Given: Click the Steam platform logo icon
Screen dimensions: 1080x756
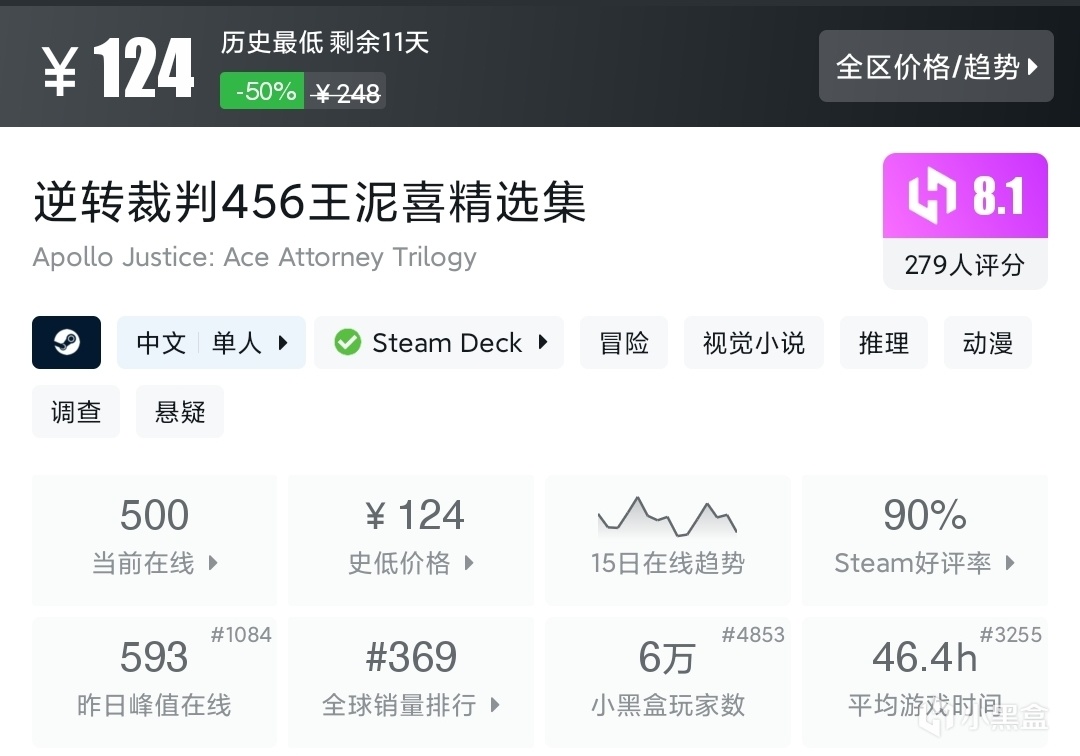Looking at the screenshot, I should (x=66, y=343).
